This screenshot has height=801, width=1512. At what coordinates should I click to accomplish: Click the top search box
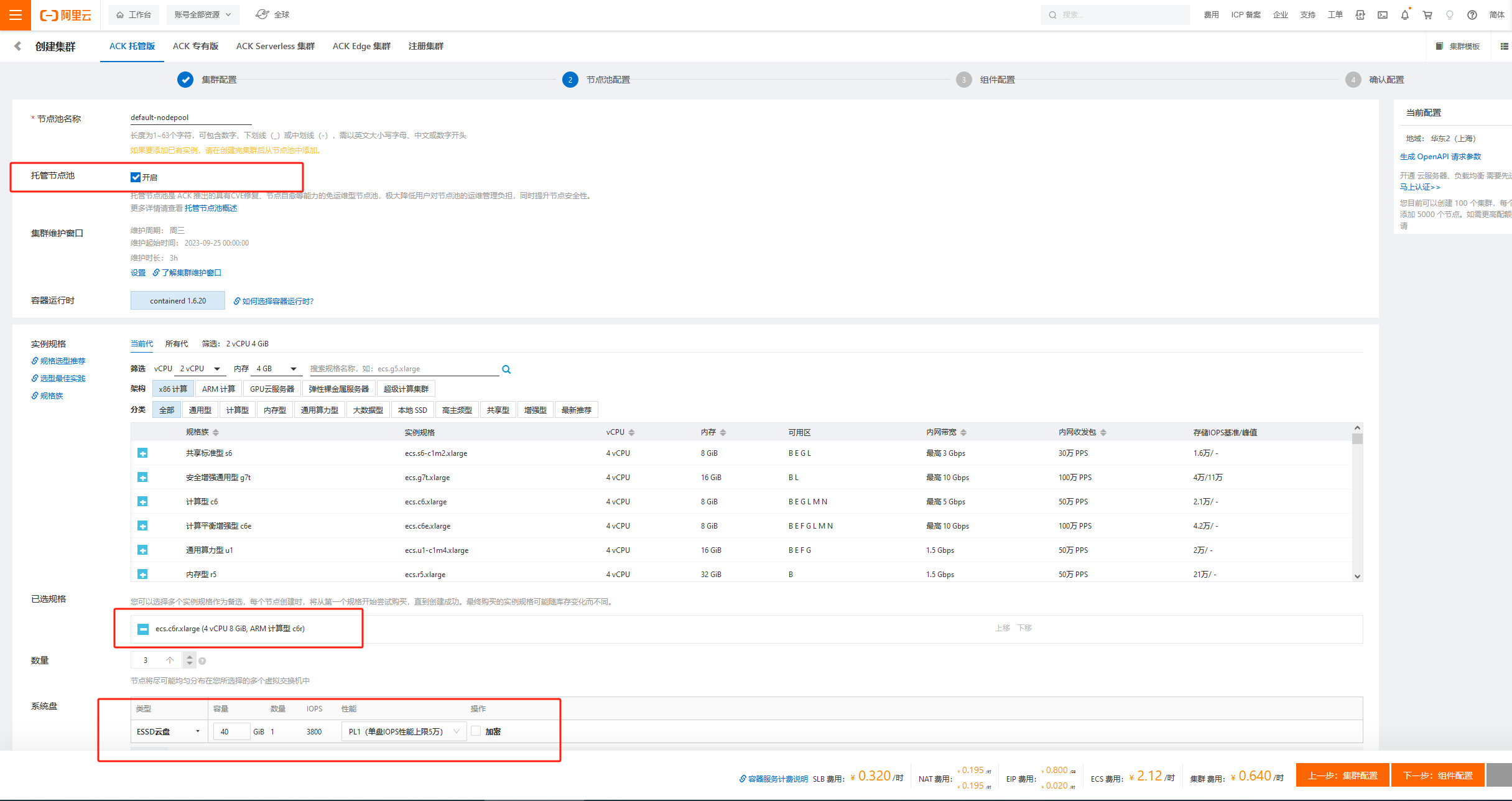[x=1115, y=15]
